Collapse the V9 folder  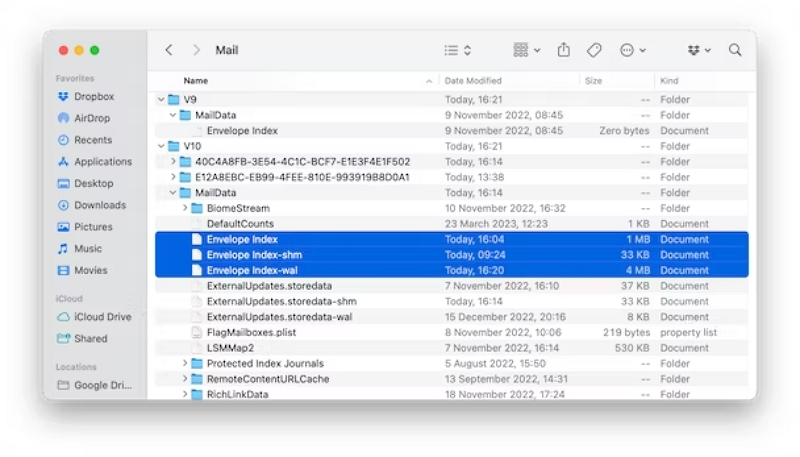click(161, 99)
